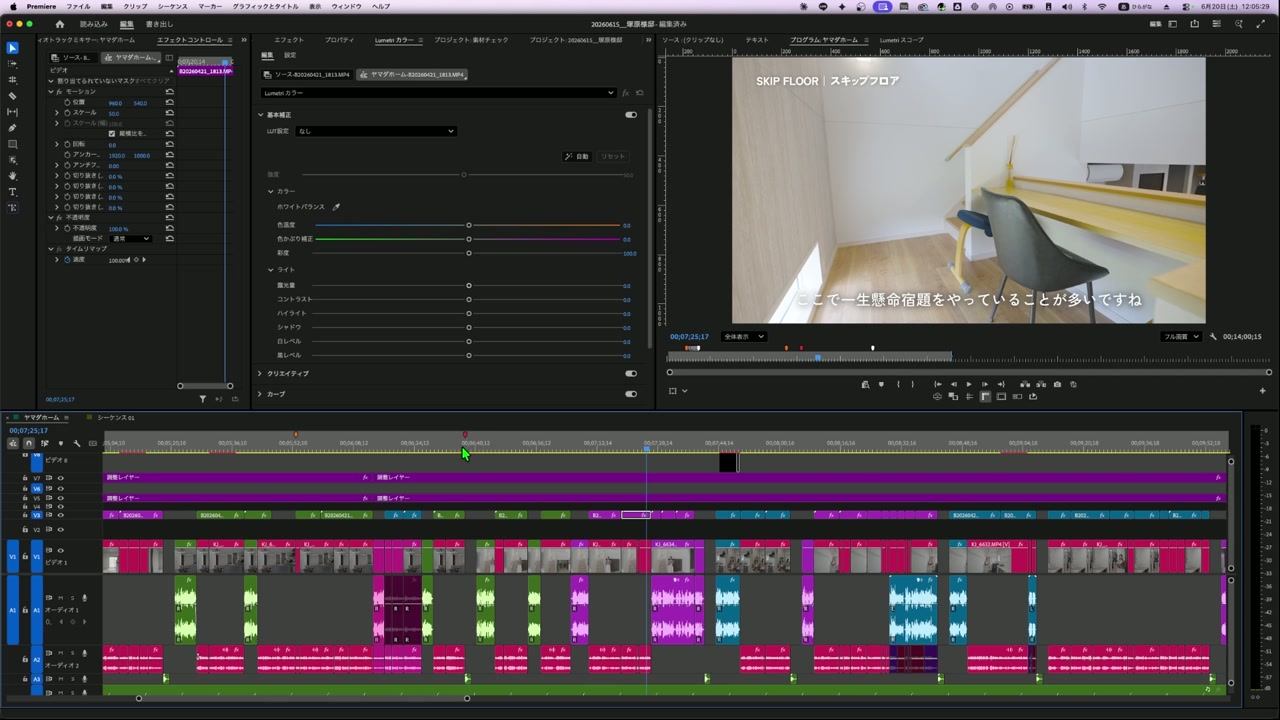Click the timeline timecode 00;07;25;17

click(29, 431)
